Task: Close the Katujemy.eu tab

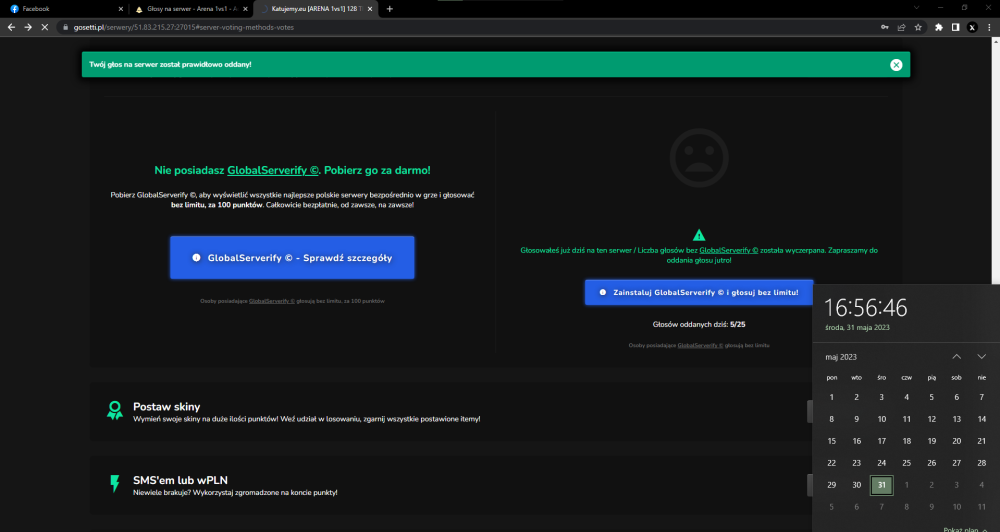Action: pos(370,9)
